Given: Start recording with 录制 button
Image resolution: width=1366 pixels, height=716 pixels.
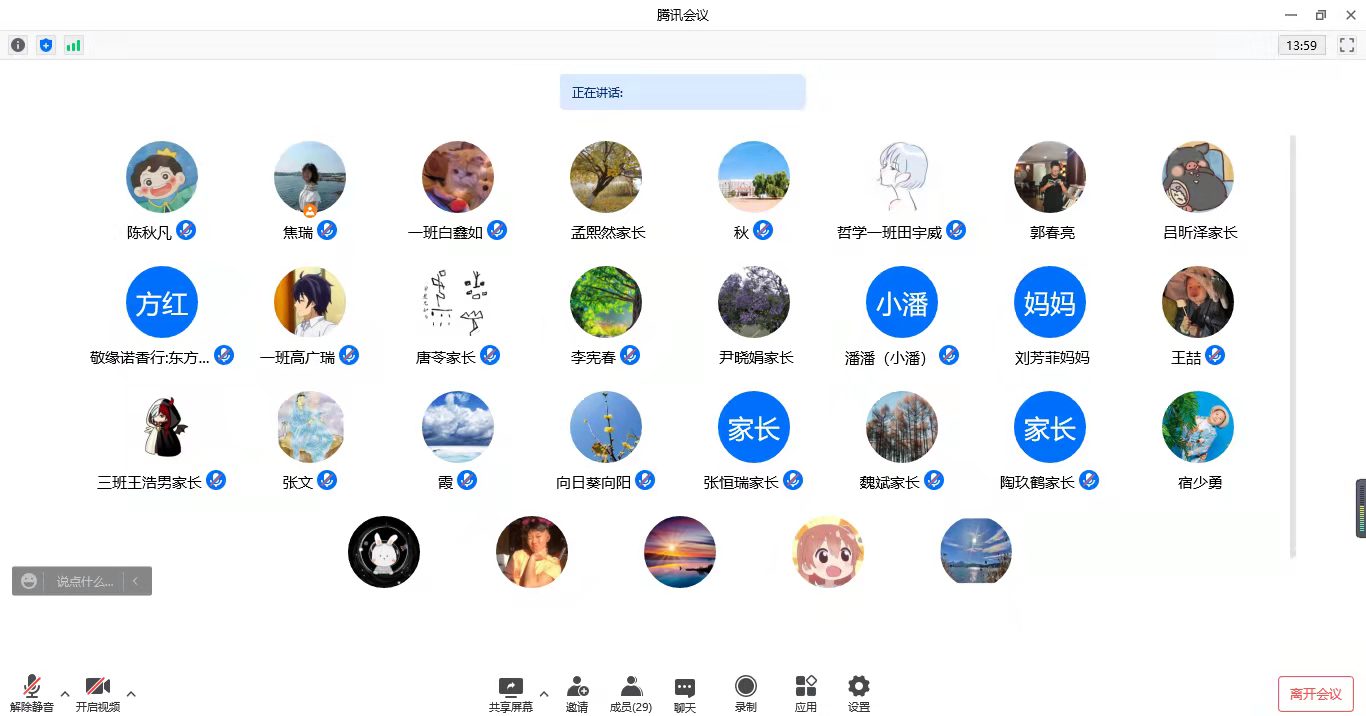Looking at the screenshot, I should pyautogui.click(x=745, y=693).
